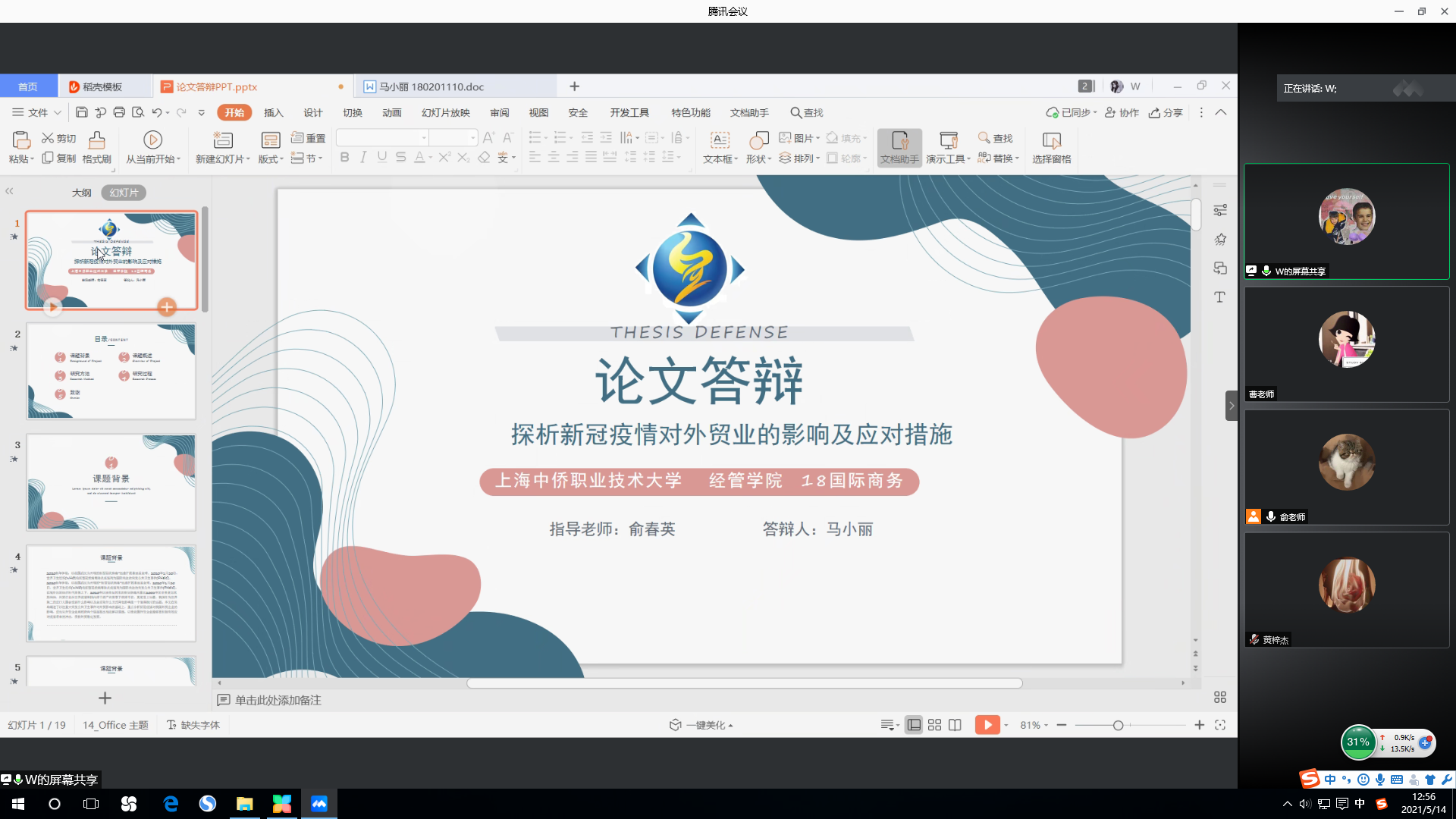This screenshot has width=1456, height=819.
Task: Open the zoom percentage 81% dropdown
Action: tap(1034, 725)
